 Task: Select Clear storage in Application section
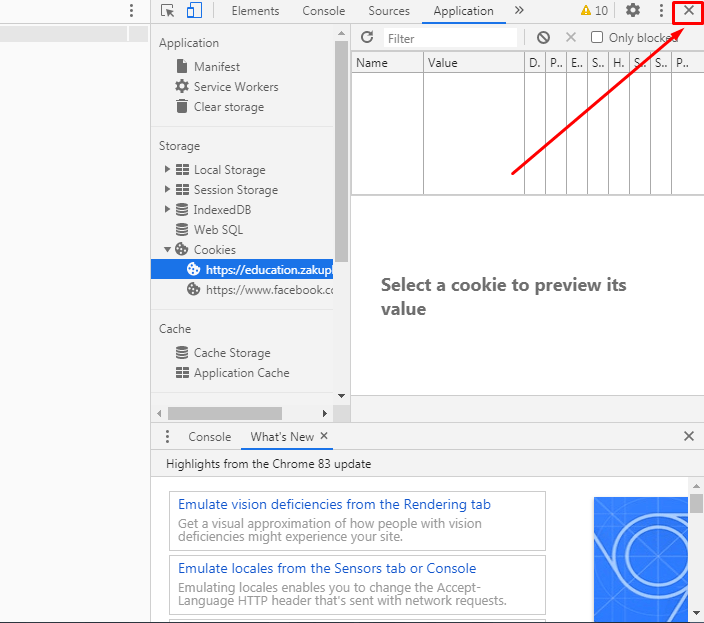coord(229,107)
